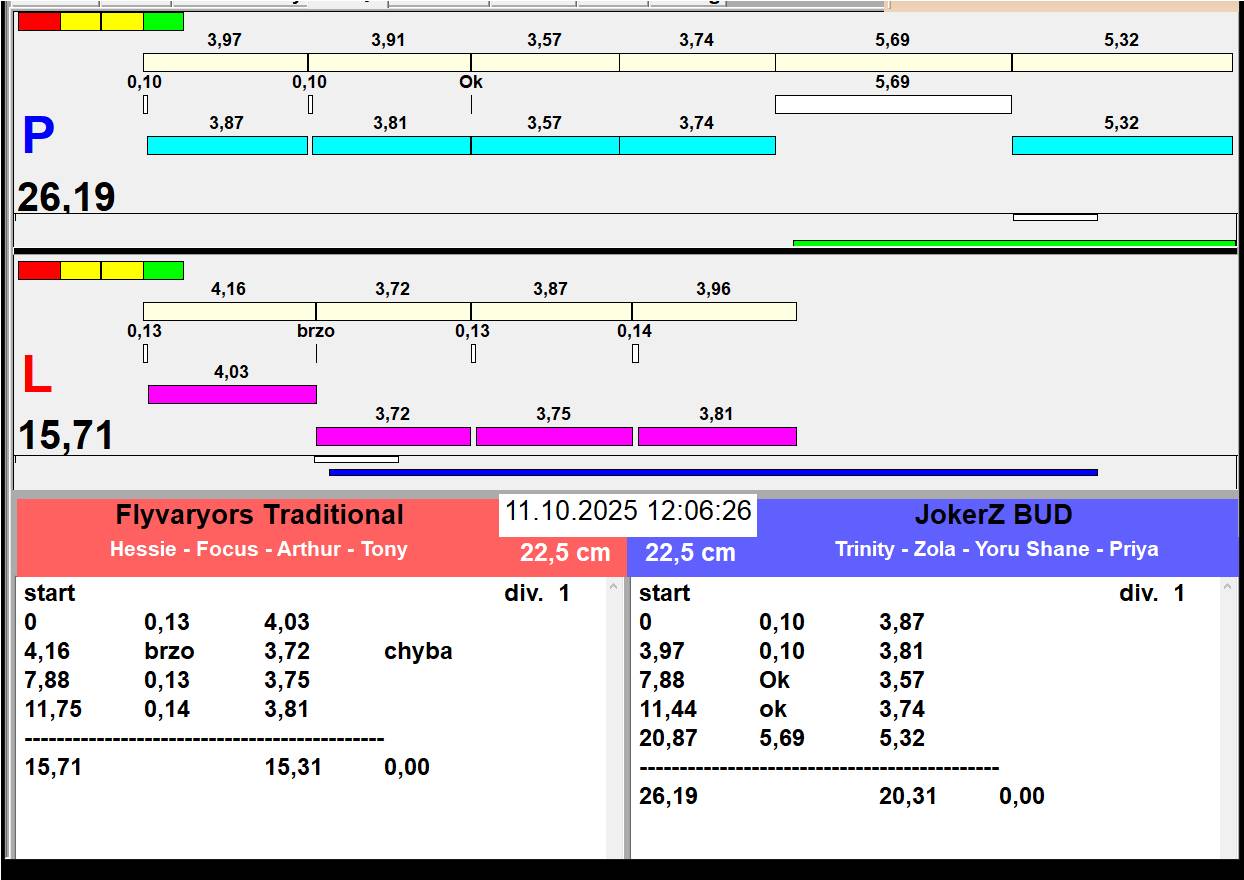Click the green start light in lane L
This screenshot has width=1244, height=880.
point(164,270)
